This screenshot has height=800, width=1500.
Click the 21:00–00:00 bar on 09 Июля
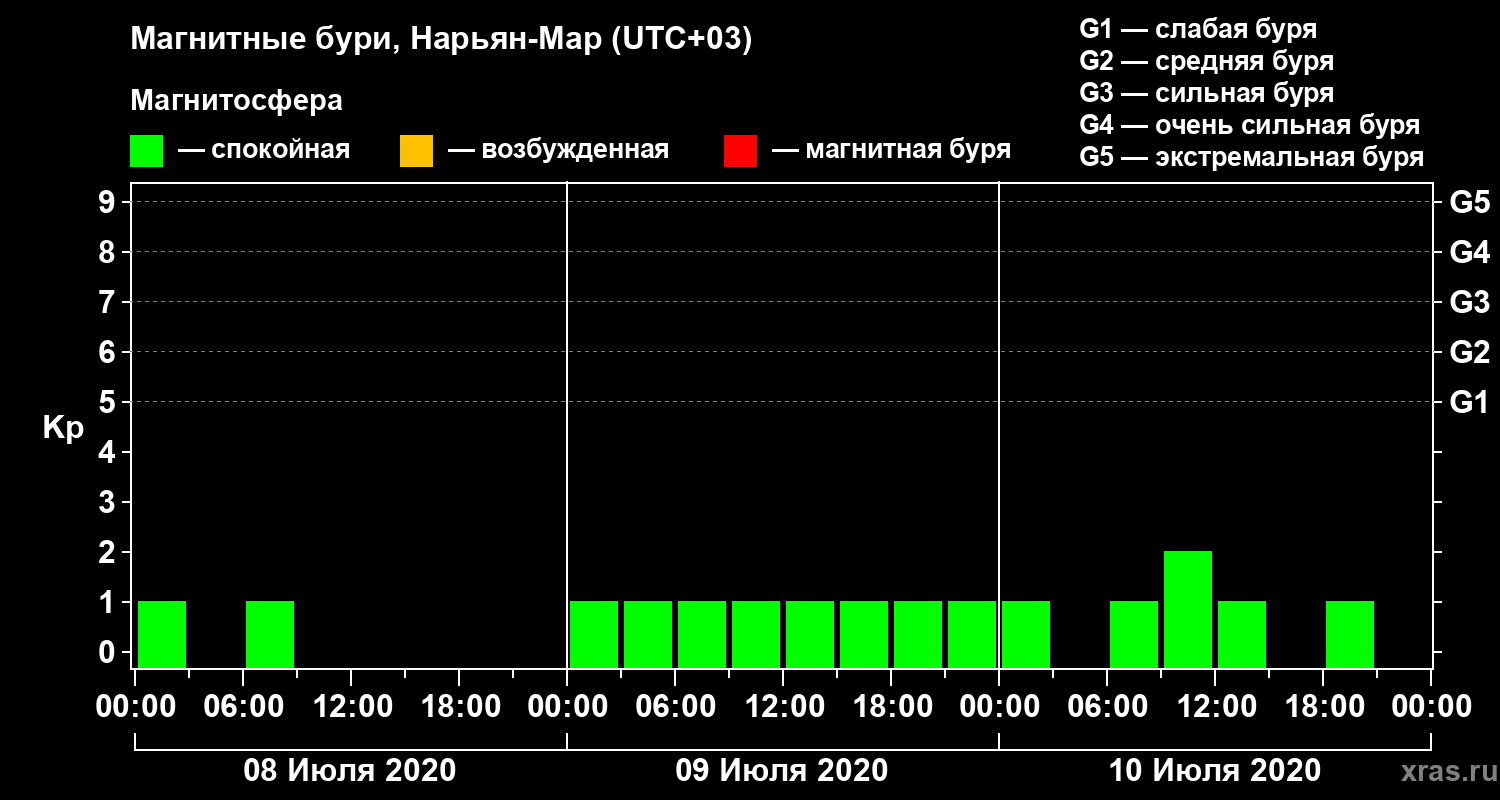tap(972, 633)
